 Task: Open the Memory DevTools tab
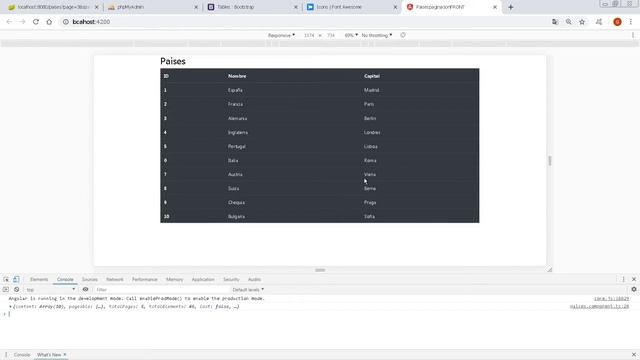click(174, 279)
